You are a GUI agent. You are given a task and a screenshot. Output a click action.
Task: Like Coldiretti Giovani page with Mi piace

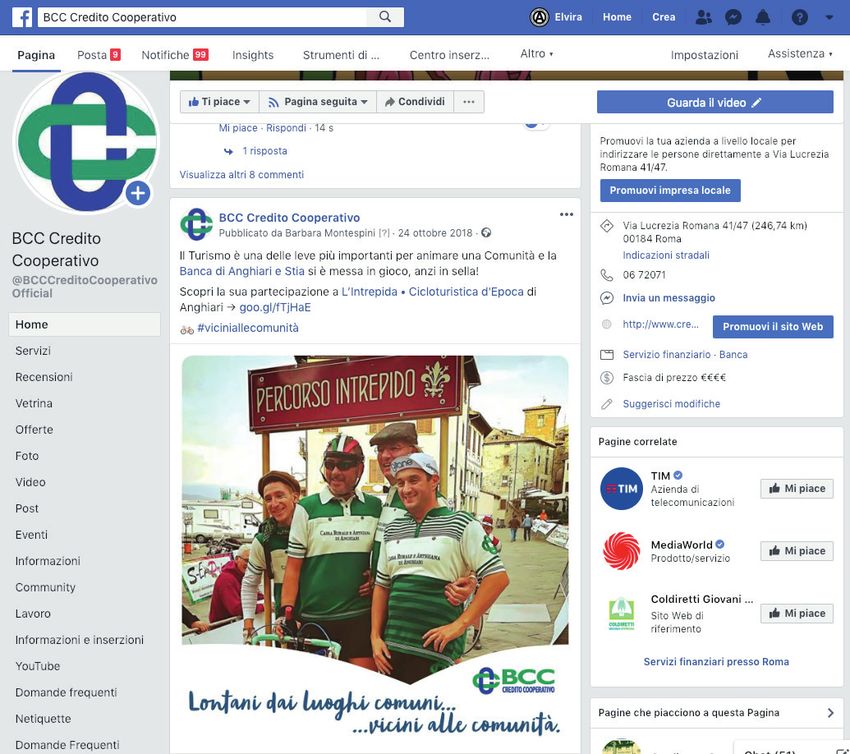(x=797, y=614)
